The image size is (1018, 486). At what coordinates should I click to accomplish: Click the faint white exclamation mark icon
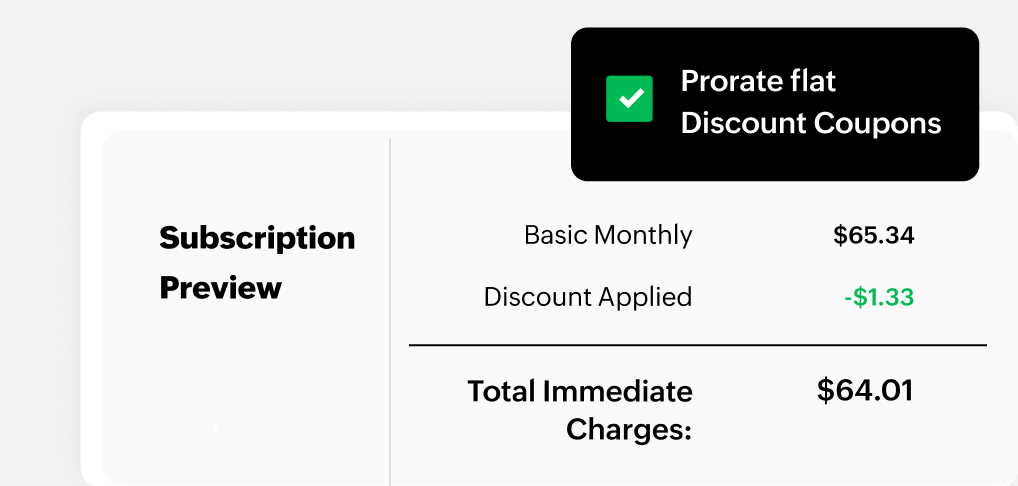pyautogui.click(x=215, y=429)
